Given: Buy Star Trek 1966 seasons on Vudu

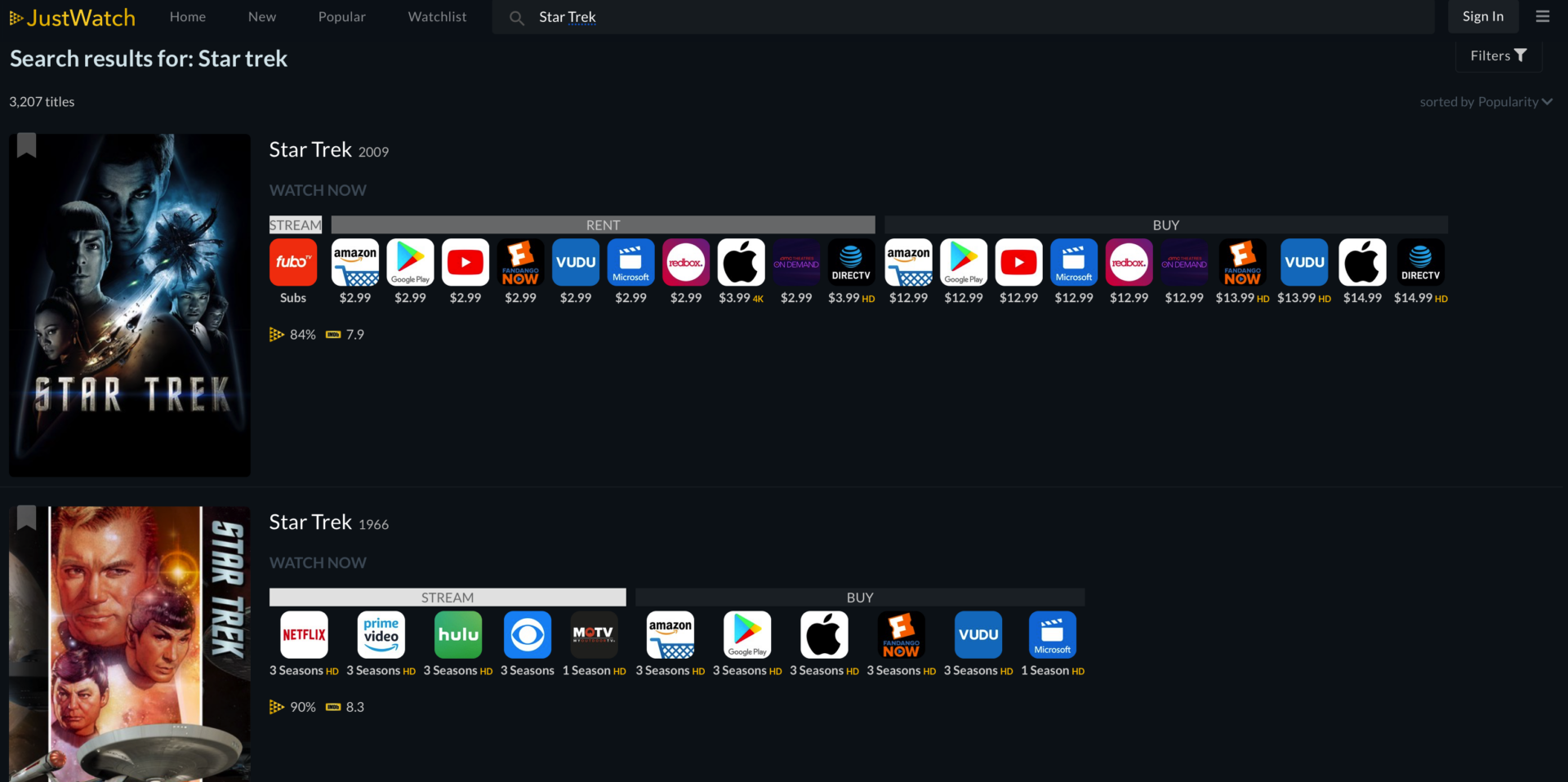Looking at the screenshot, I should 978,634.
